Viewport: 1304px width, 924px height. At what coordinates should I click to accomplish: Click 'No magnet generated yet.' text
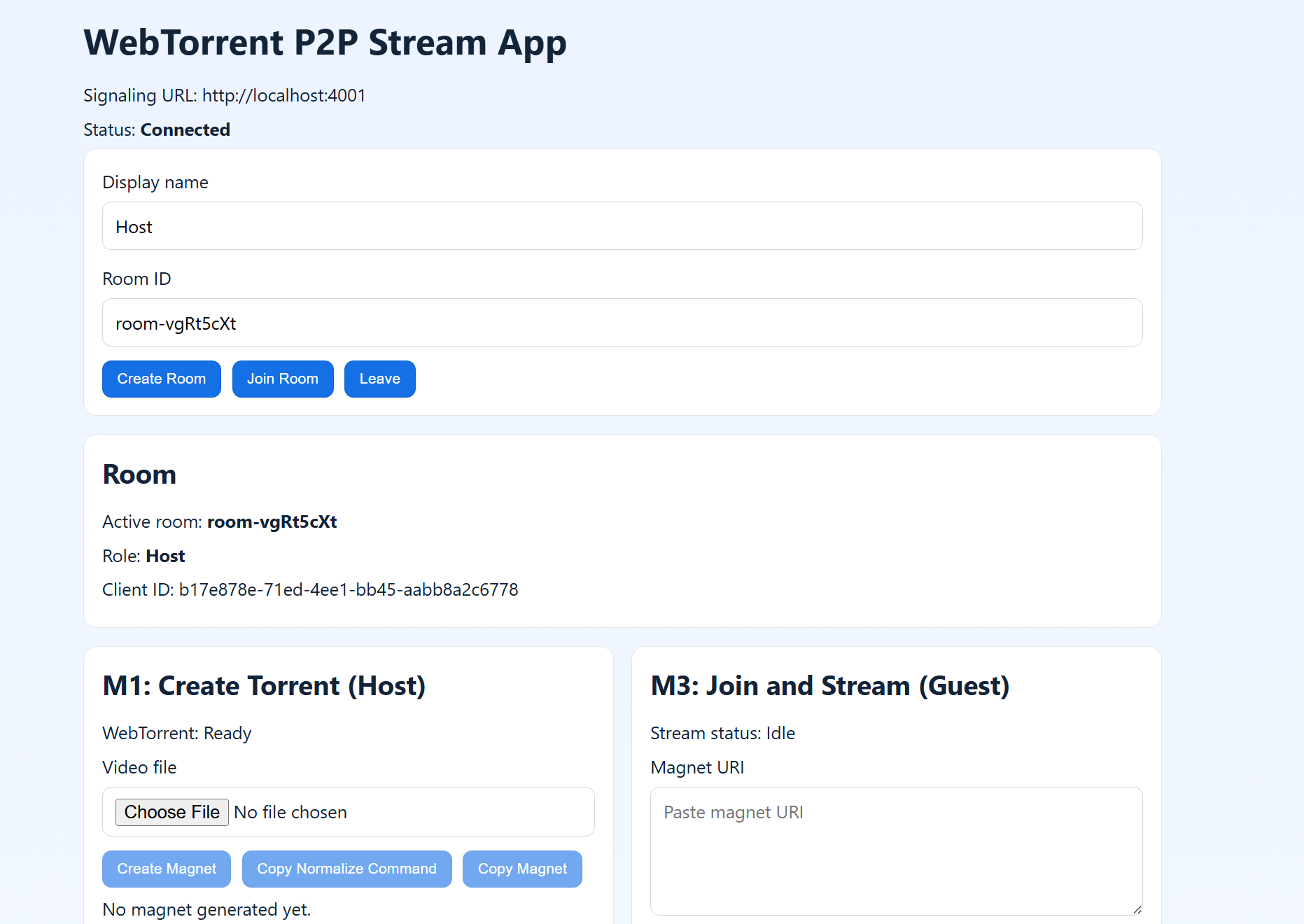point(206,909)
